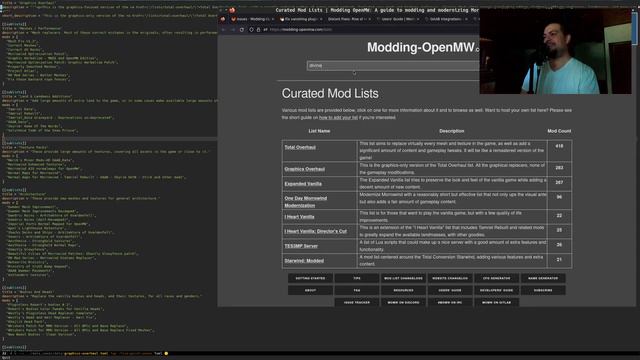The image size is (640, 360).
Task: Open One Day Morrowind Modernization list
Action: click(305, 202)
